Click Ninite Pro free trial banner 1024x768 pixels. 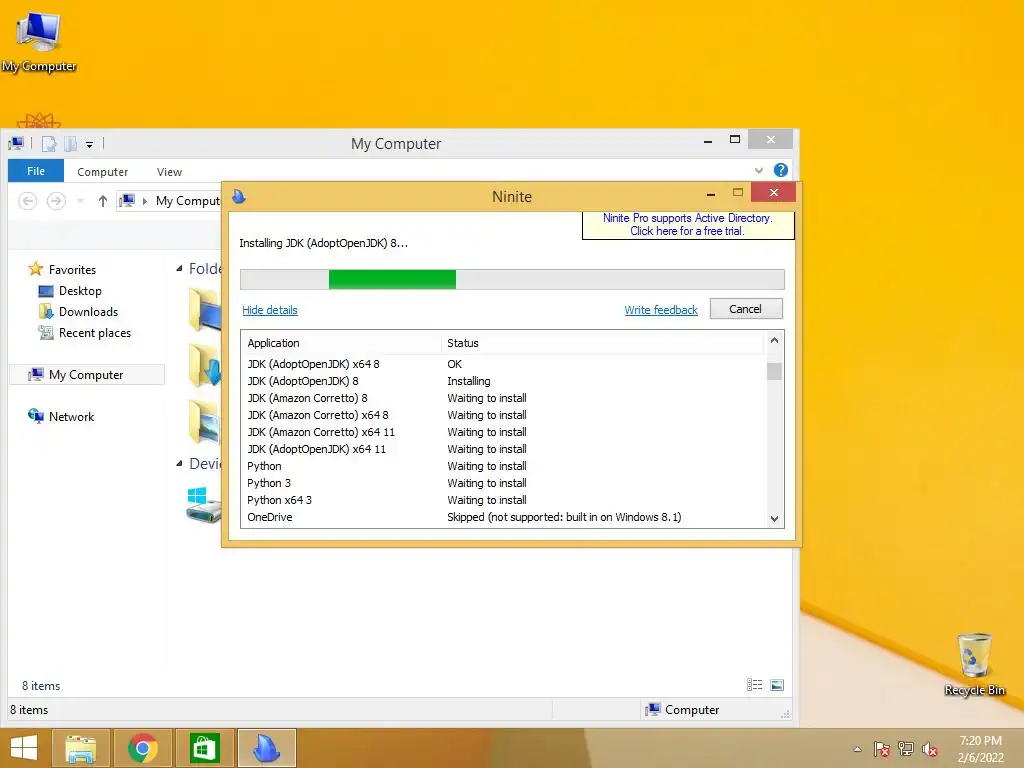click(688, 225)
